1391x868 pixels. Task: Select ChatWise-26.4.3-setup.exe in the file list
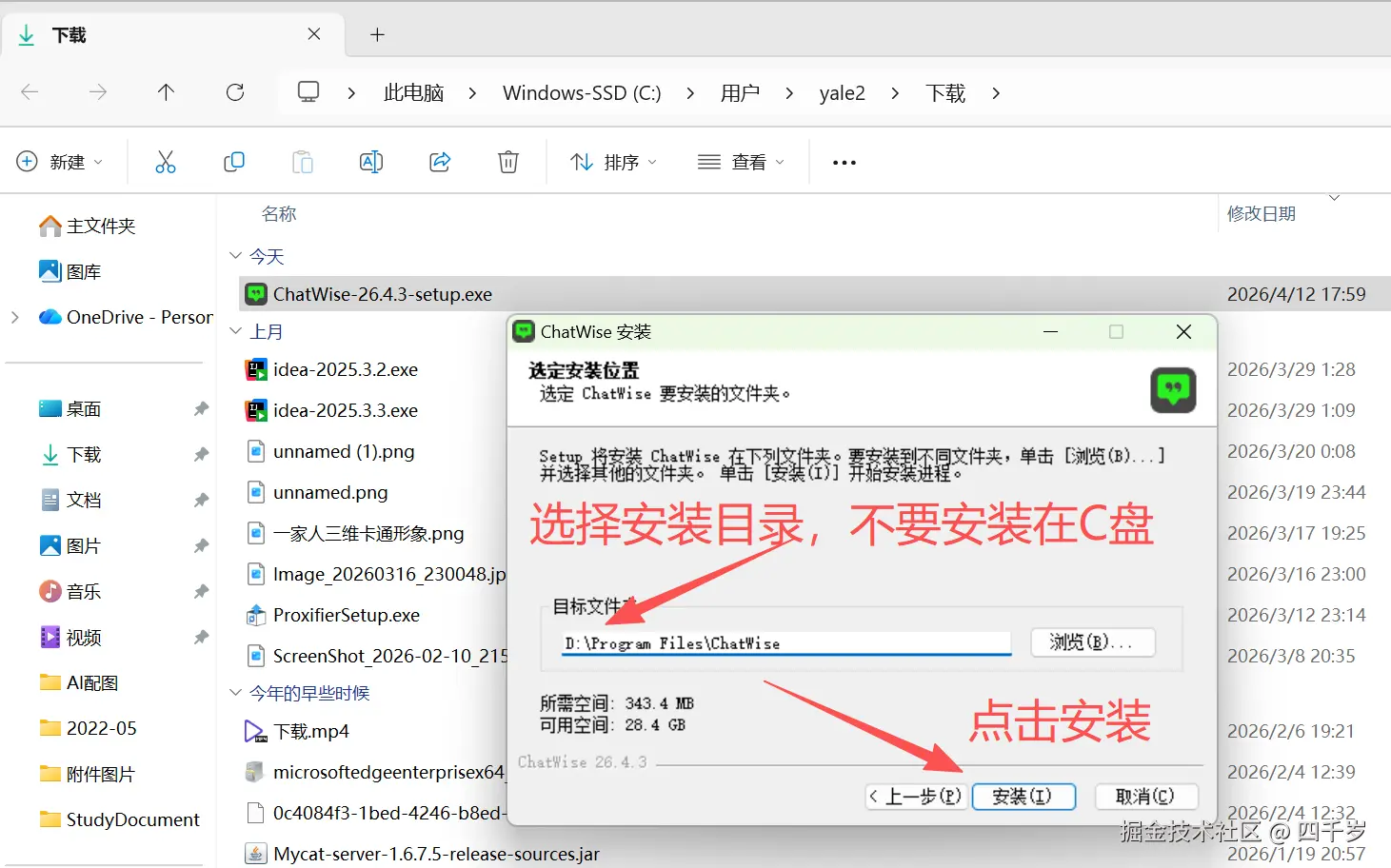[815, 294]
